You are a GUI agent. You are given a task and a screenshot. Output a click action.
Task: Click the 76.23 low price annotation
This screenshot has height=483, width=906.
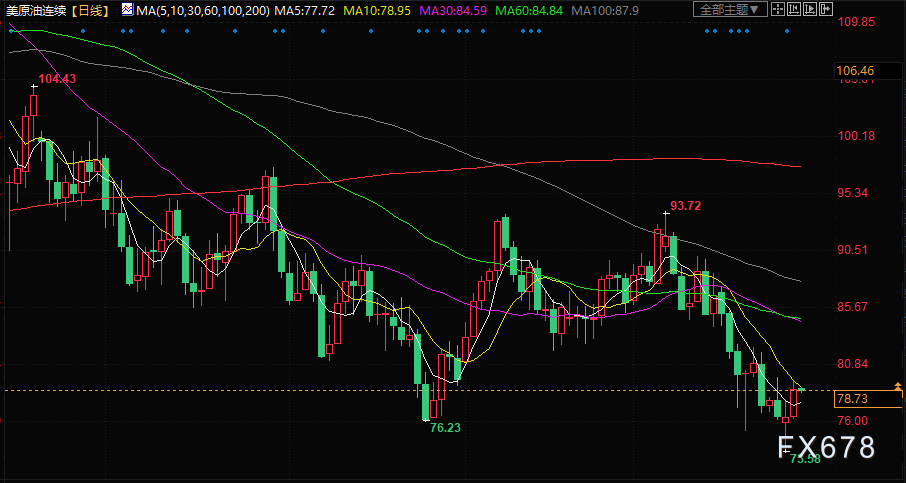click(447, 428)
